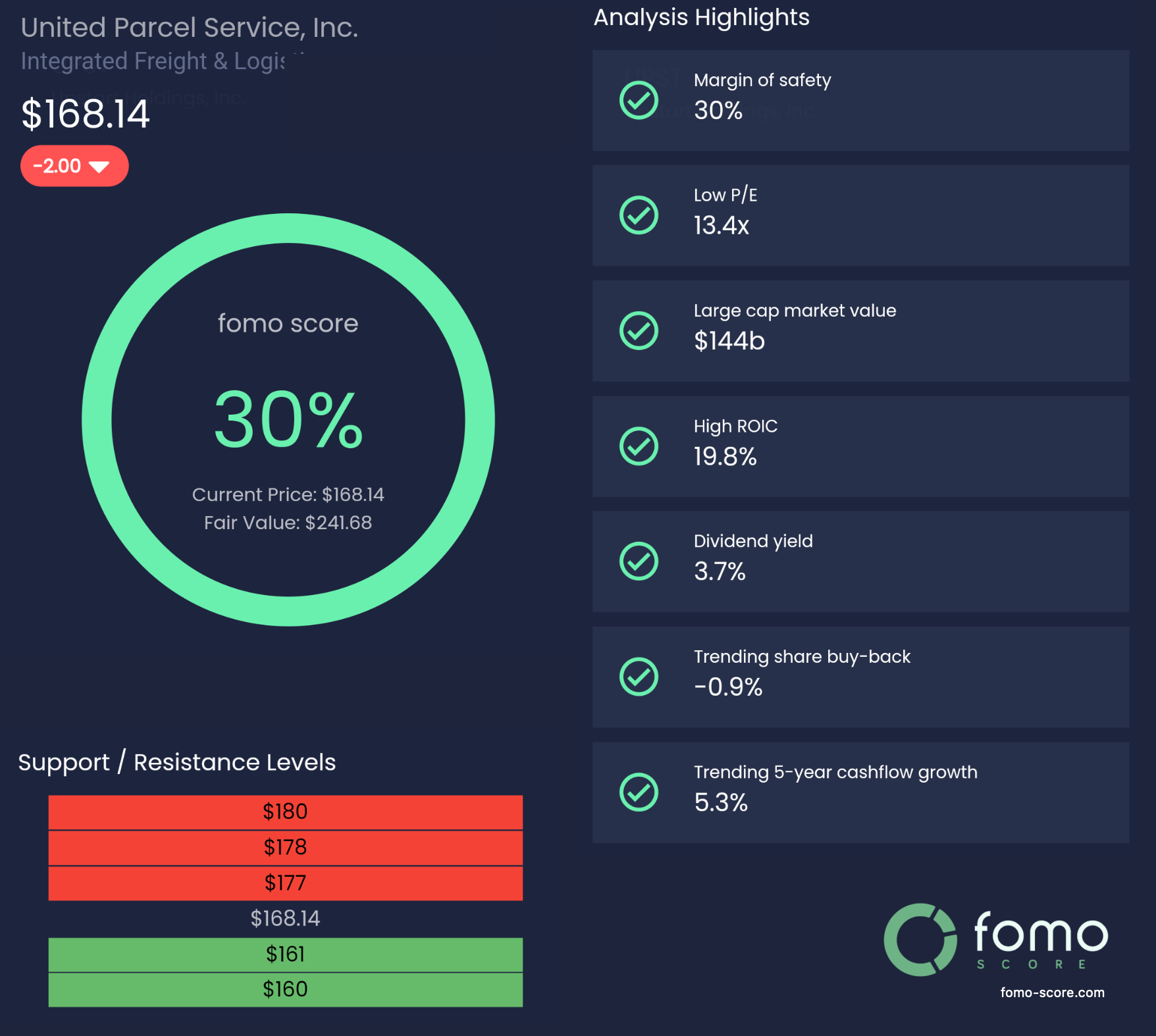Open the fomo-score.com link
Screen dimensions: 1156x1036
point(1052,993)
